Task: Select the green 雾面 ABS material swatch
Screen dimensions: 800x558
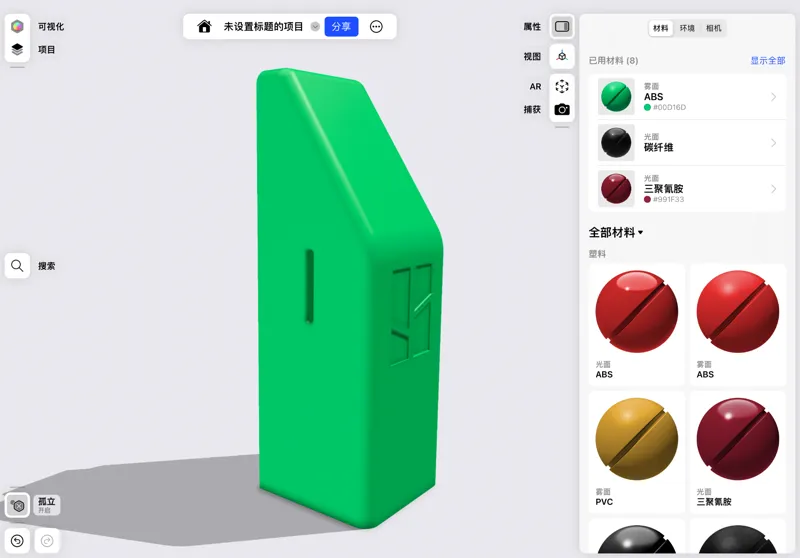Action: coord(616,96)
